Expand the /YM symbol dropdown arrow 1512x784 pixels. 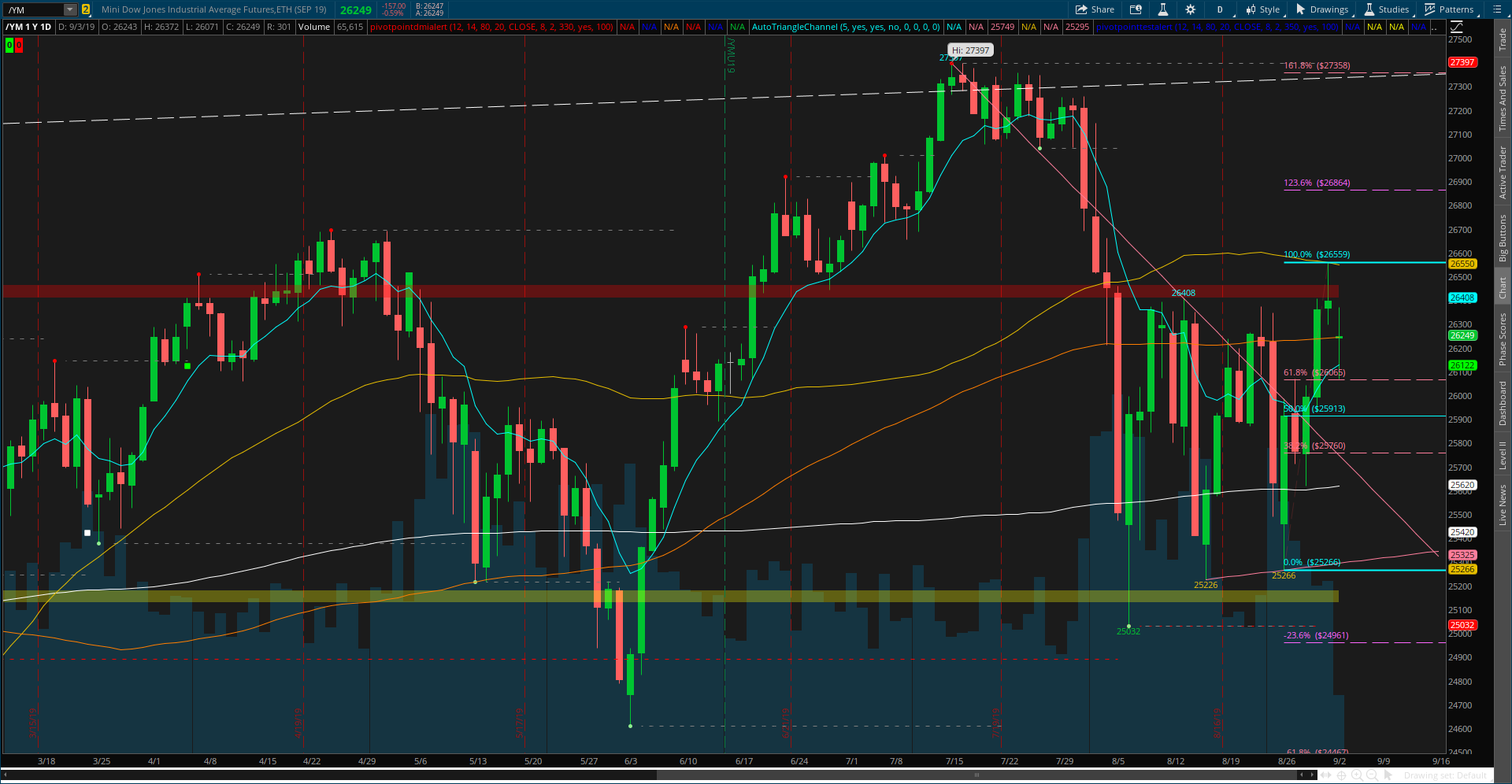click(70, 9)
